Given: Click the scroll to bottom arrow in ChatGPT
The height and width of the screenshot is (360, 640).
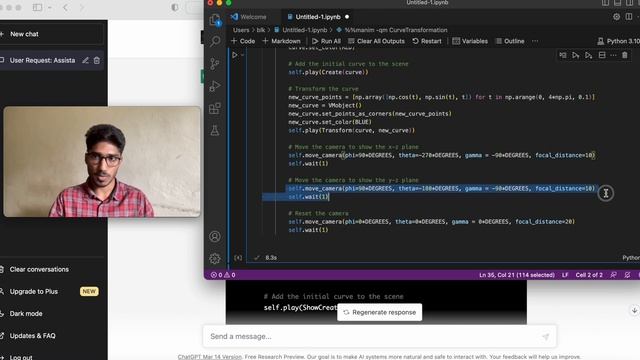Looking at the screenshot, I should coord(634,311).
